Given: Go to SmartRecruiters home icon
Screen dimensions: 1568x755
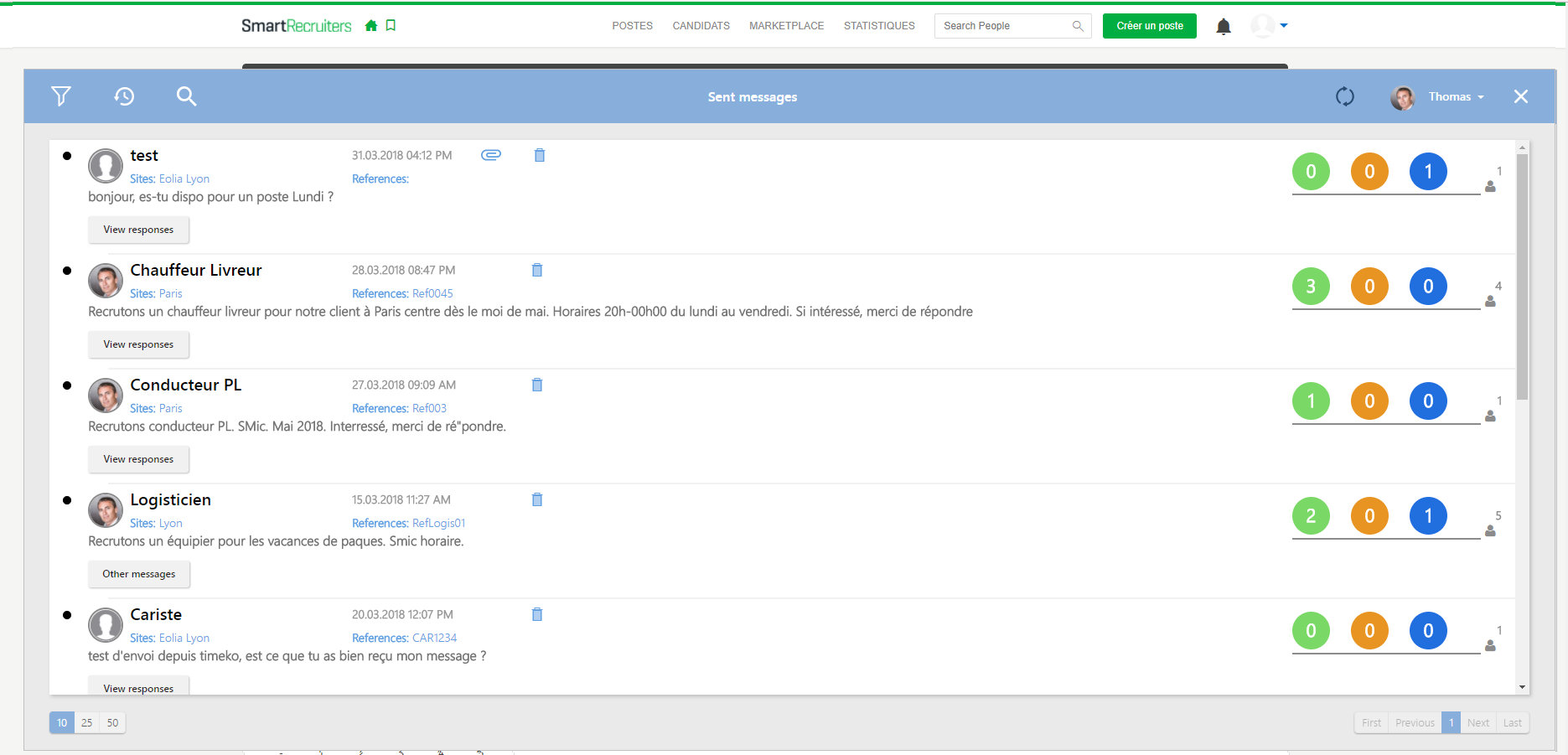Looking at the screenshot, I should click(371, 26).
